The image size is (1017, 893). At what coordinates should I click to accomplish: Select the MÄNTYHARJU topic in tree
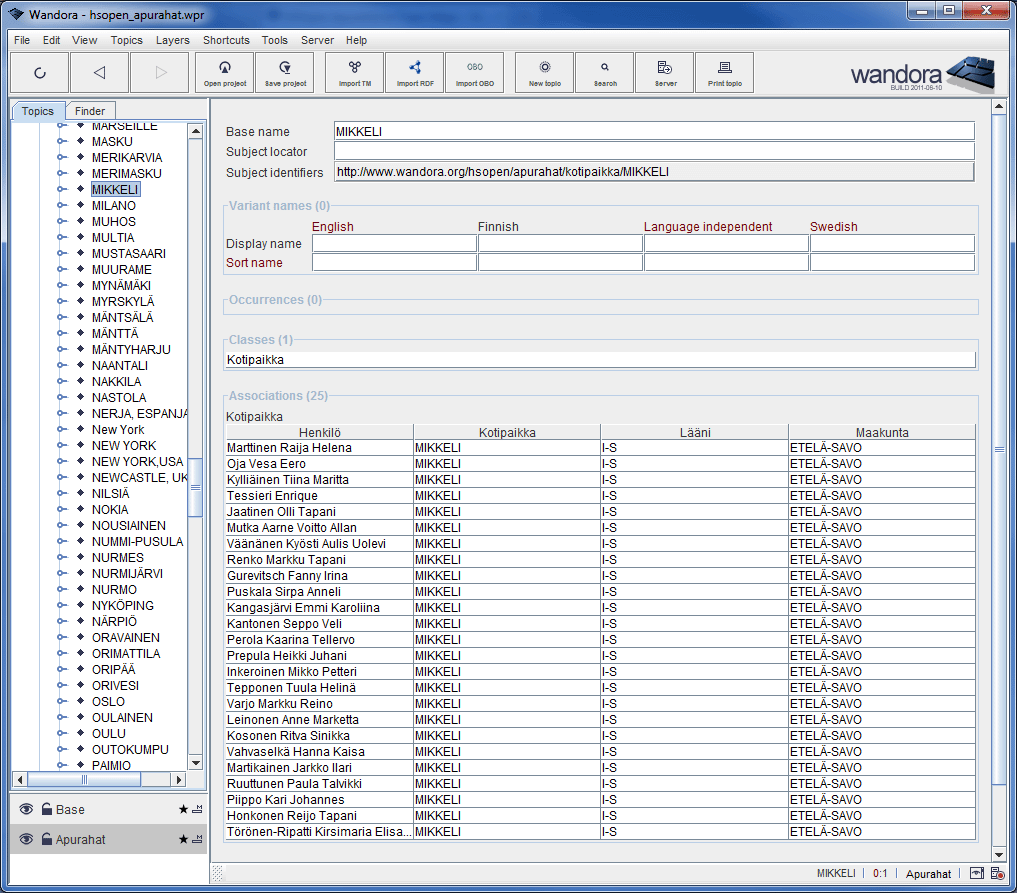pyautogui.click(x=131, y=349)
